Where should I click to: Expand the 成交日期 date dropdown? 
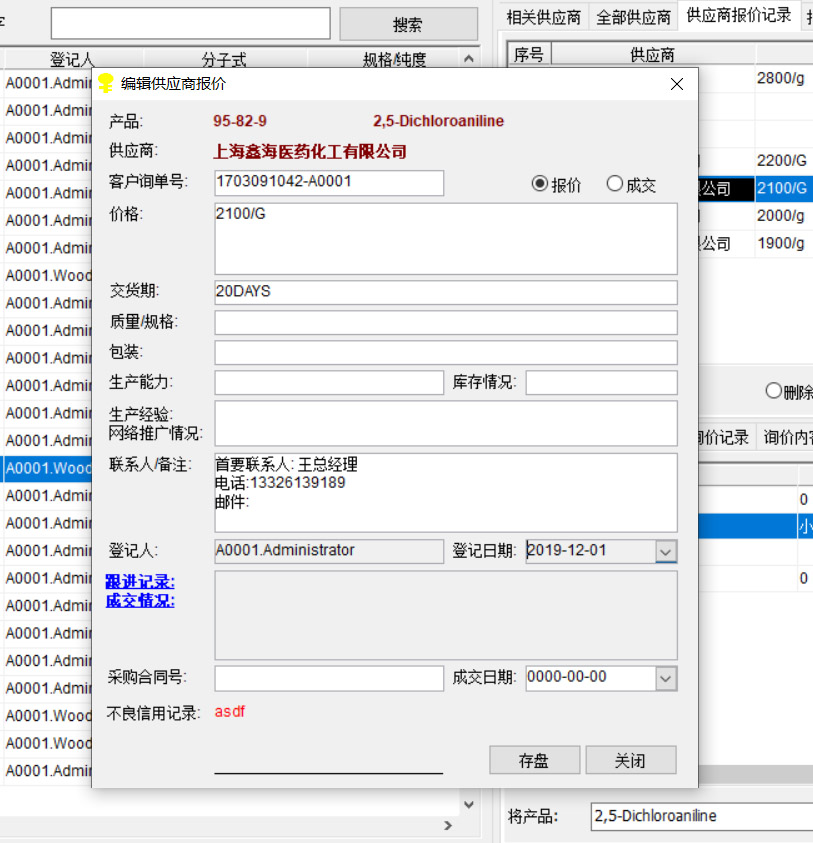[666, 678]
